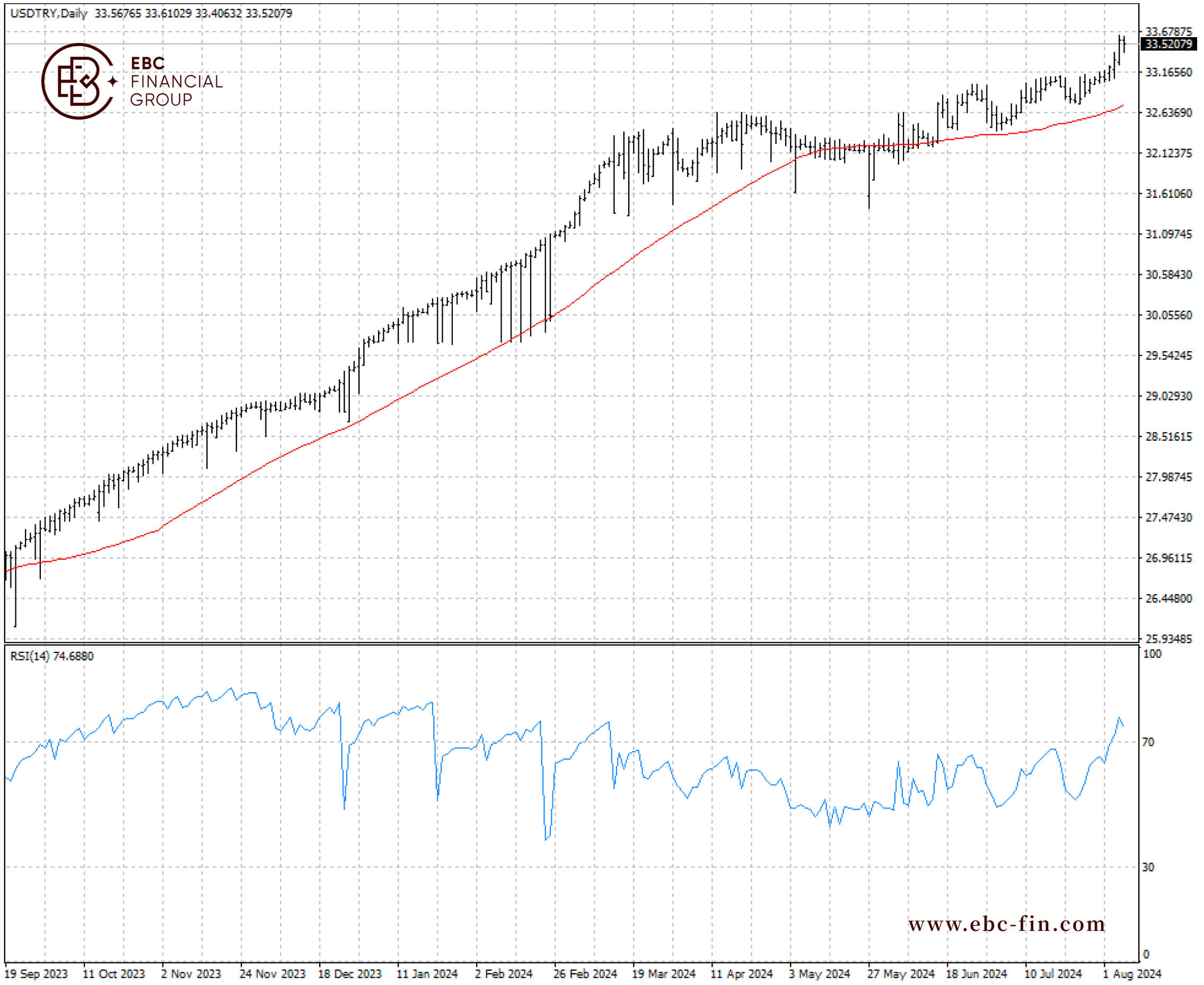
Task: Click the 28.51615 price axis label
Action: tap(1168, 437)
